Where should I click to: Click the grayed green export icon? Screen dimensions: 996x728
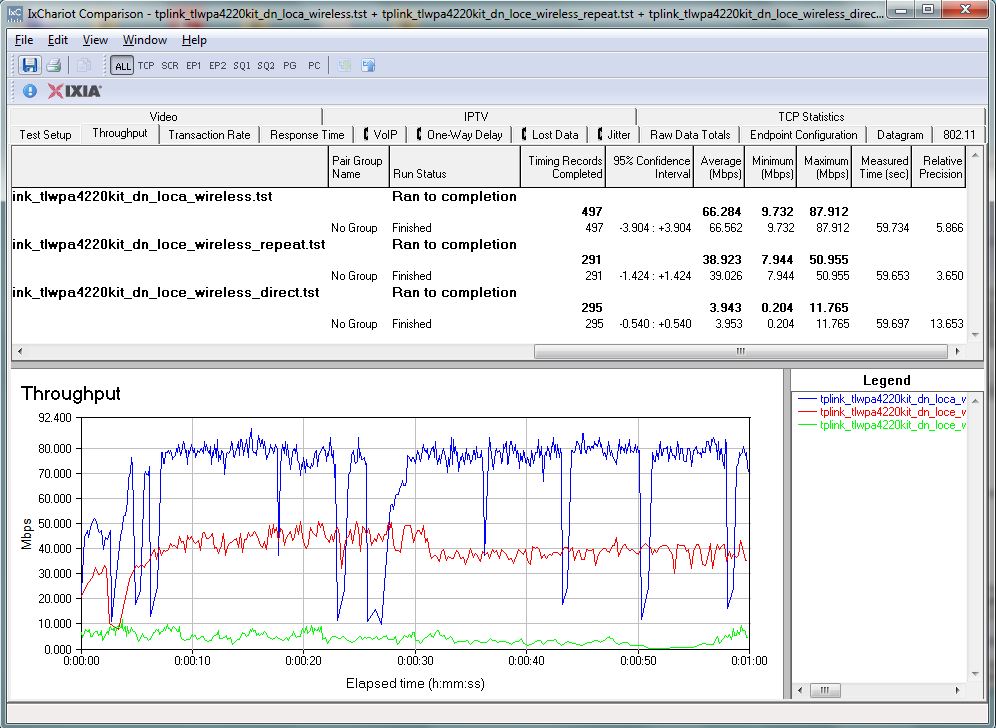click(x=344, y=65)
